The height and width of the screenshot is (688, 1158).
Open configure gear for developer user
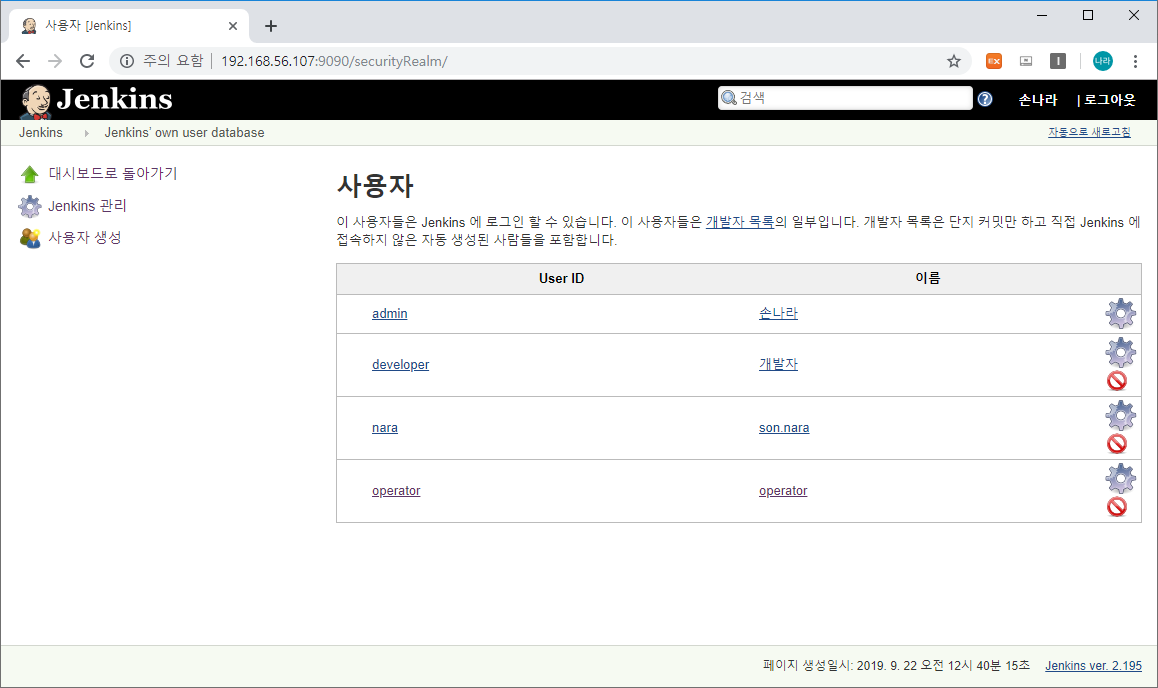(x=1120, y=353)
